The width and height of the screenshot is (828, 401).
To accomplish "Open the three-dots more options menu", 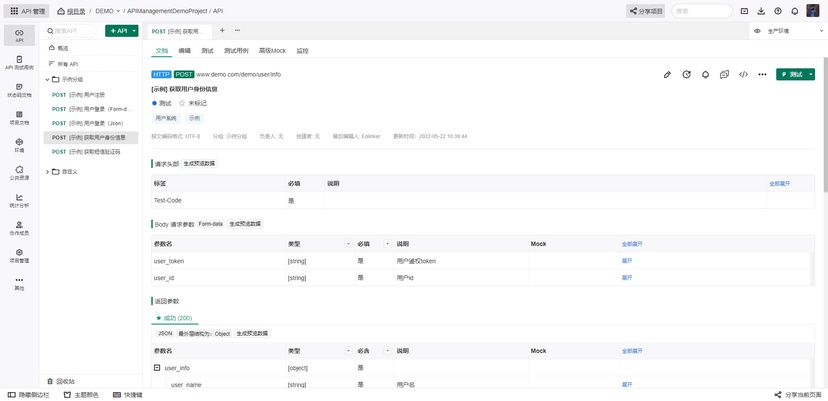I will pos(762,74).
